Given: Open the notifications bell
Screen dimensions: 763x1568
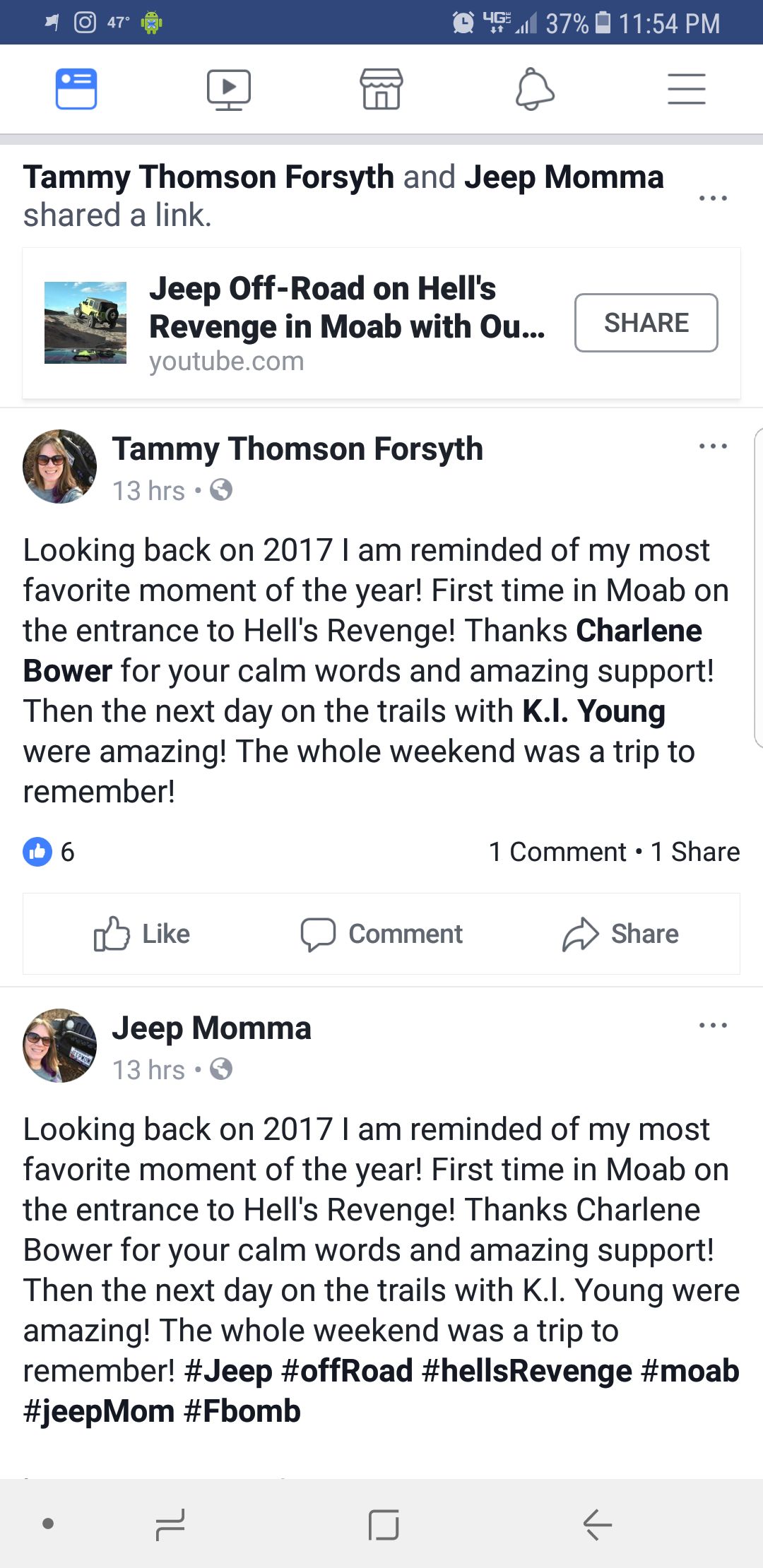Looking at the screenshot, I should coord(534,90).
